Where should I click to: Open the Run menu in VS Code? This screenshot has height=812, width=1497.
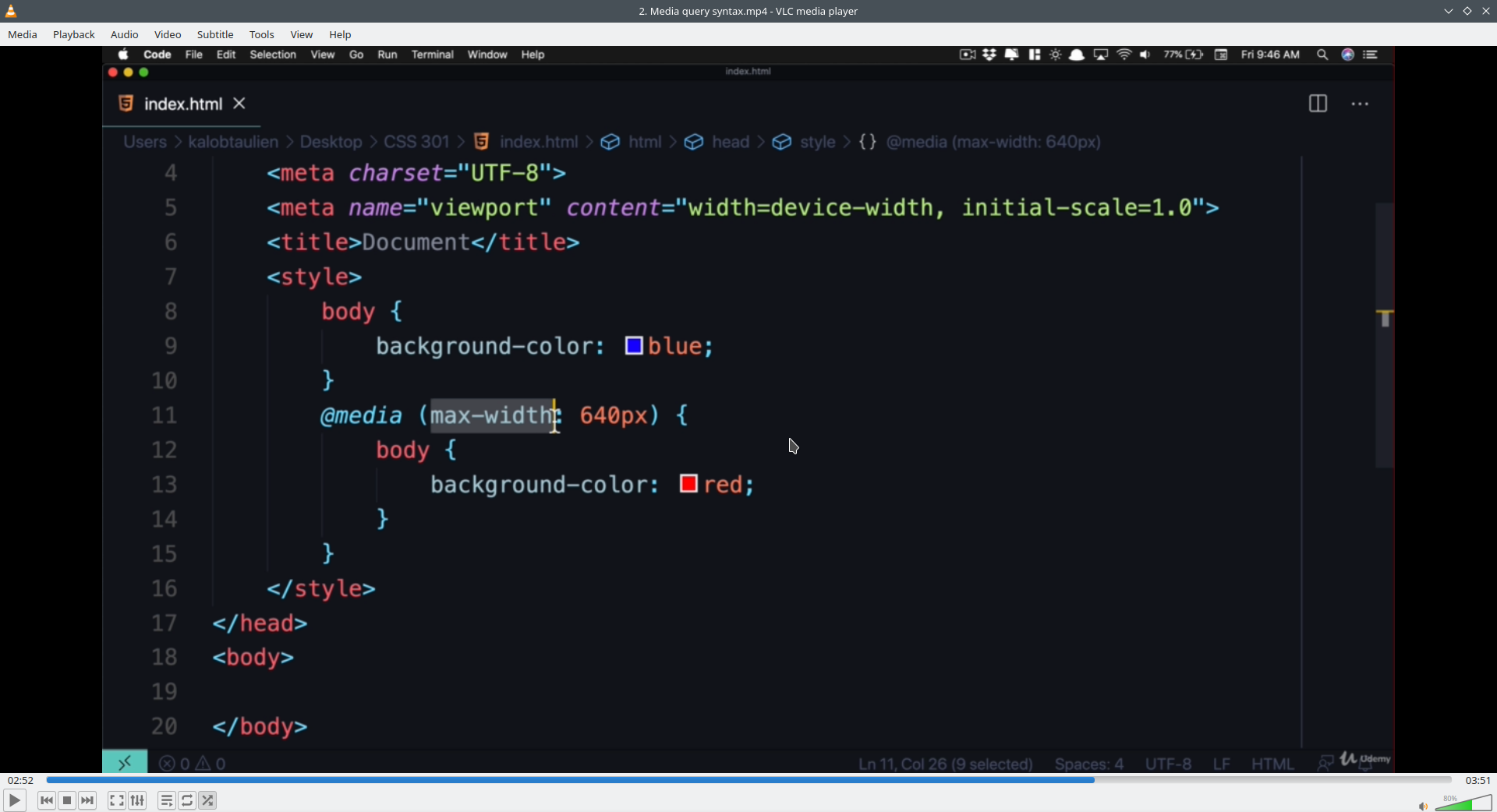(388, 55)
